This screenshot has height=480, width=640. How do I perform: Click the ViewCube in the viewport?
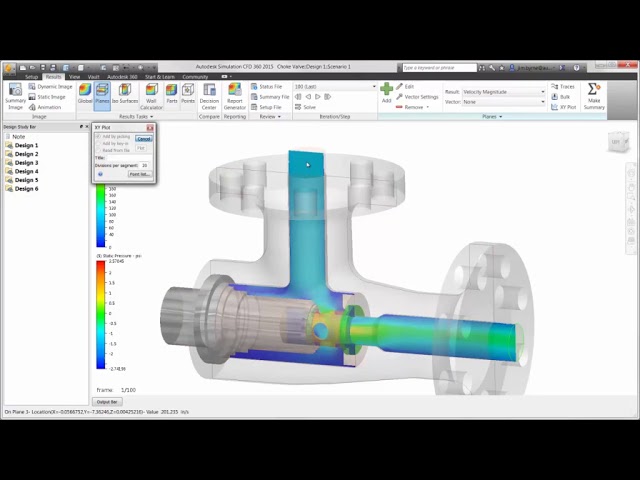(x=618, y=142)
